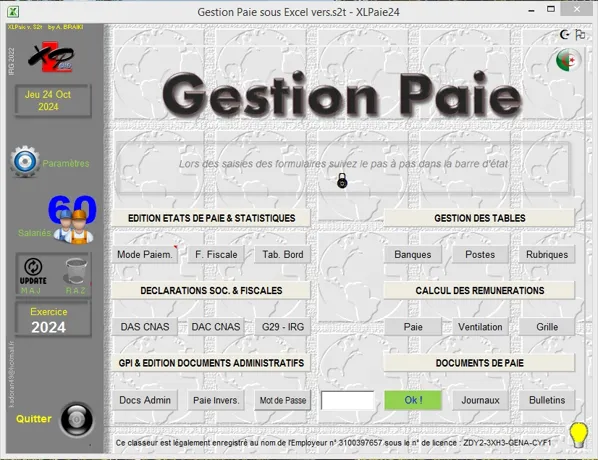The height and width of the screenshot is (460, 598).
Task: Click the DOCUMENTS DE PAIE header
Action: (479, 363)
